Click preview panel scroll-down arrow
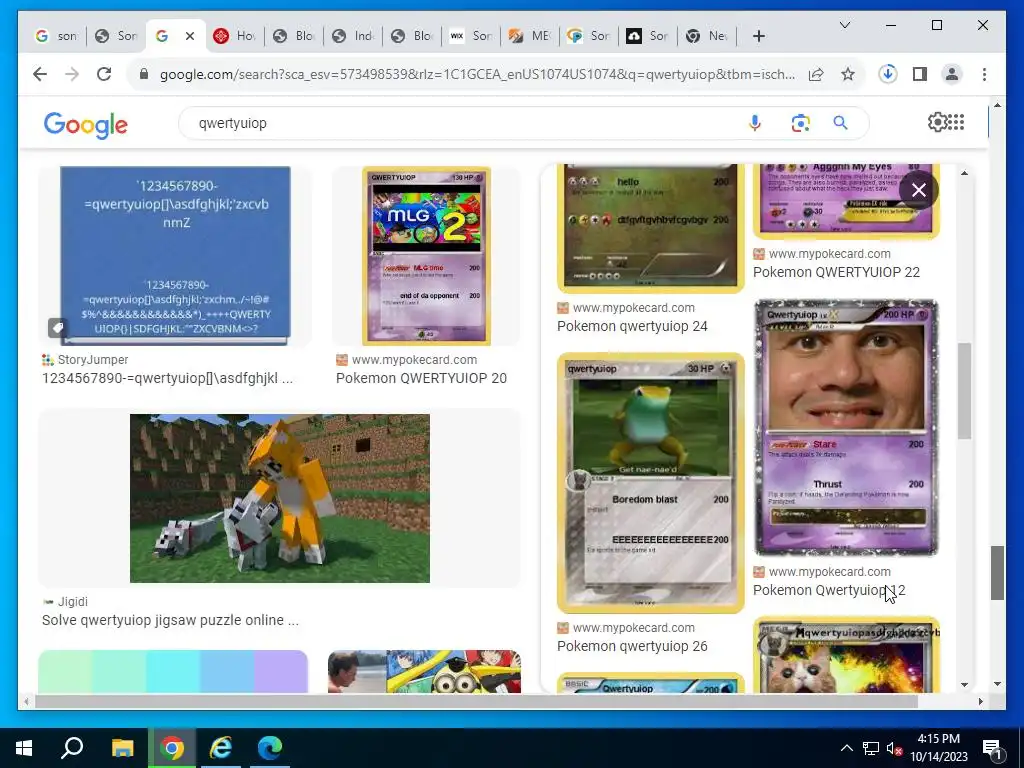The image size is (1024, 768). tap(965, 684)
